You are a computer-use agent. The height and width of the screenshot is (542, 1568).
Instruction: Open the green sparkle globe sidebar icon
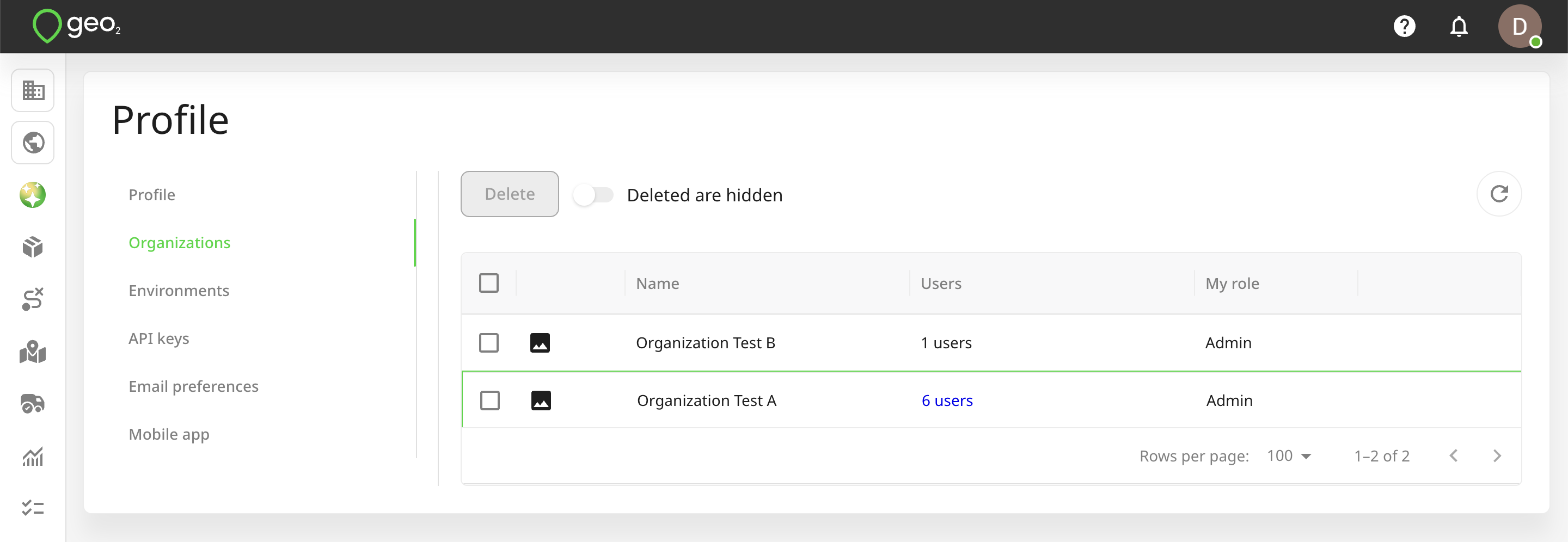point(33,195)
